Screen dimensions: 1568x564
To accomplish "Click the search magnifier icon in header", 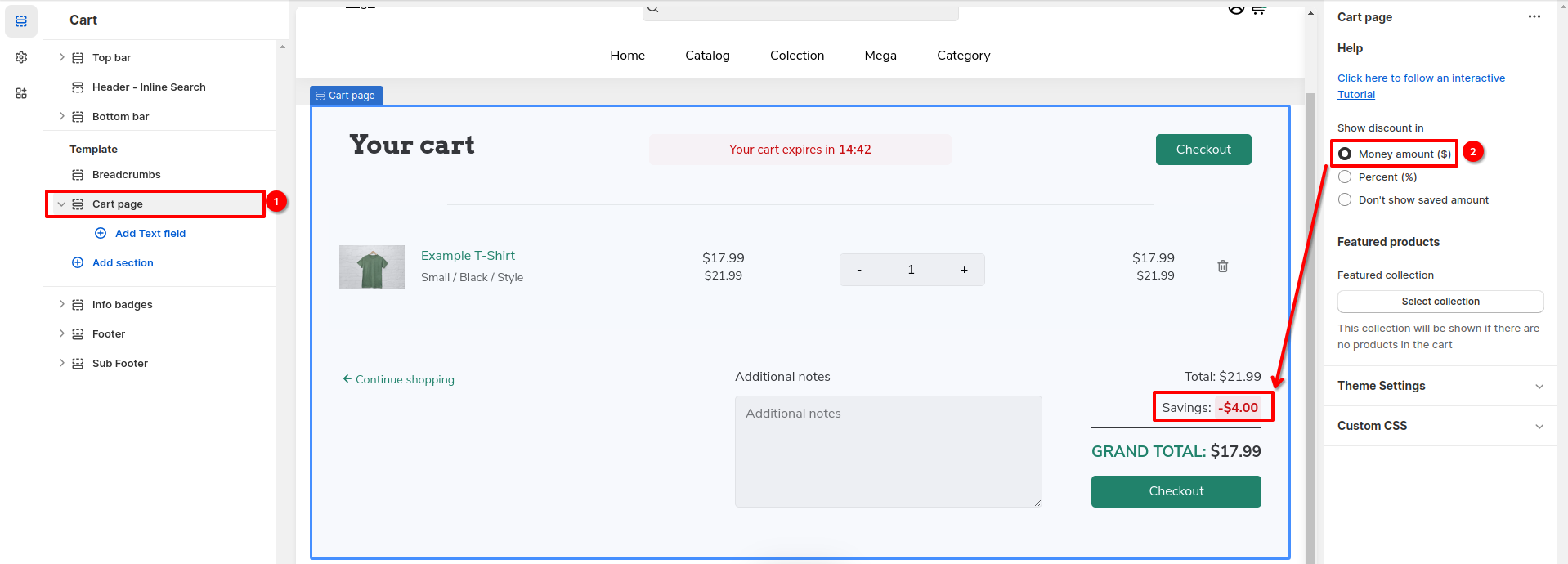I will click(x=653, y=9).
